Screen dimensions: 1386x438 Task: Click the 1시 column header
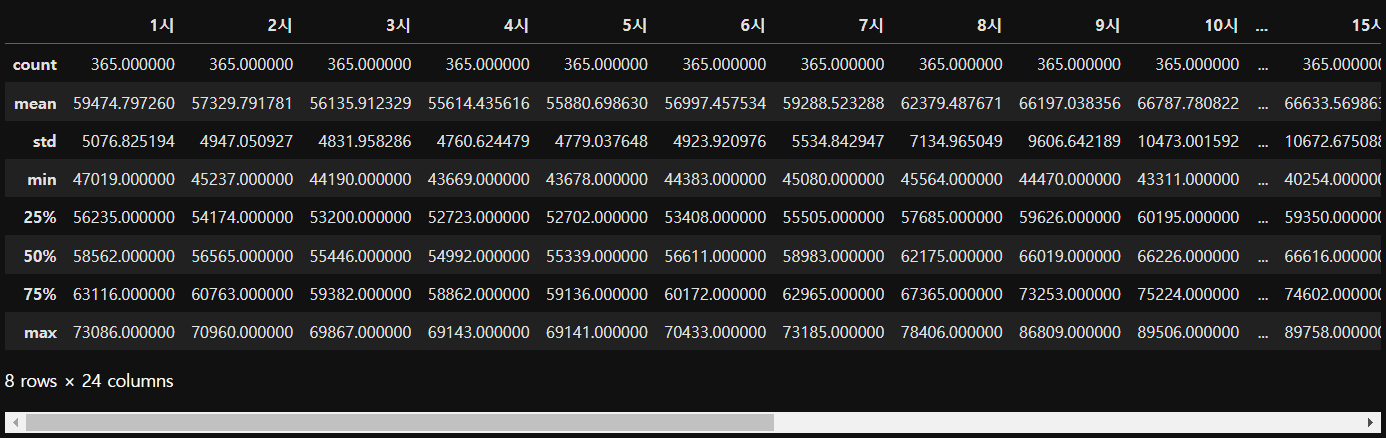coord(161,27)
